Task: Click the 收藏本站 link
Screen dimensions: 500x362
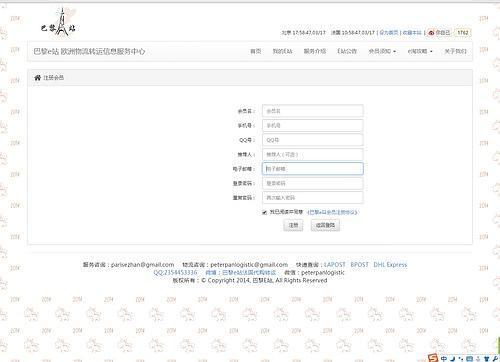Action: pyautogui.click(x=412, y=33)
